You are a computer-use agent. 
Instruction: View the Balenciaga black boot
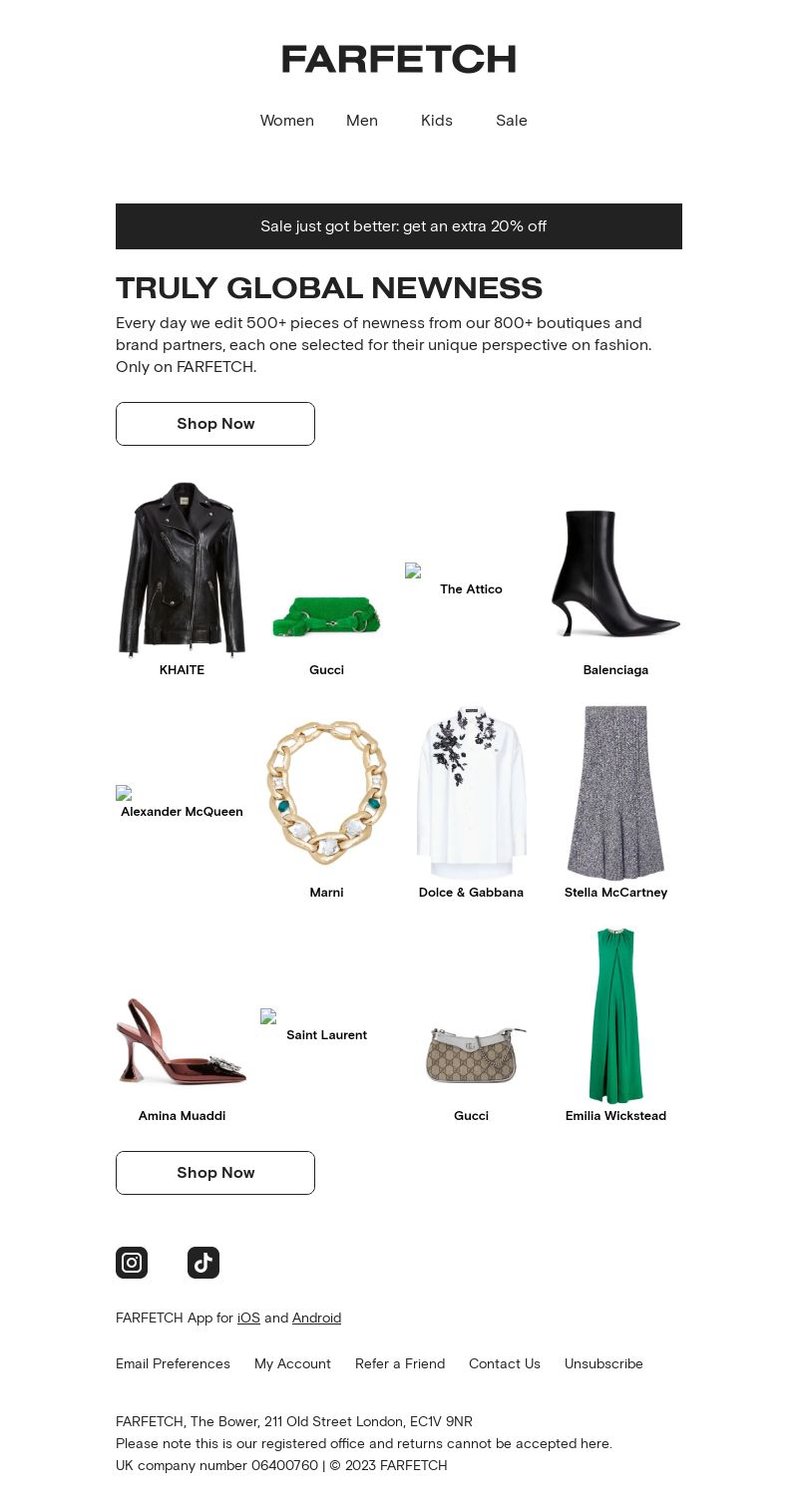tap(615, 573)
